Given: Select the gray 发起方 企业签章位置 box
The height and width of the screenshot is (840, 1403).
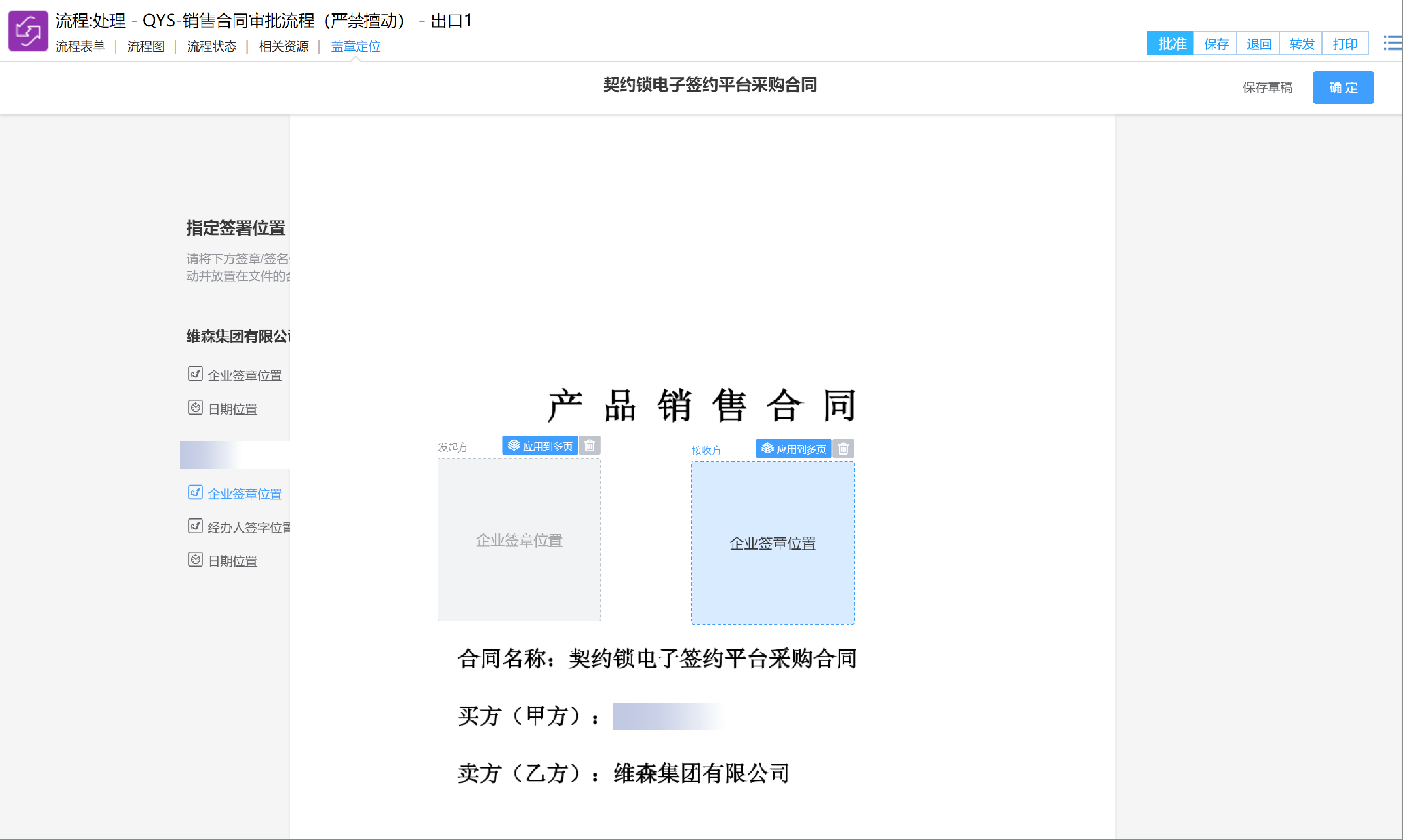Looking at the screenshot, I should (x=519, y=540).
